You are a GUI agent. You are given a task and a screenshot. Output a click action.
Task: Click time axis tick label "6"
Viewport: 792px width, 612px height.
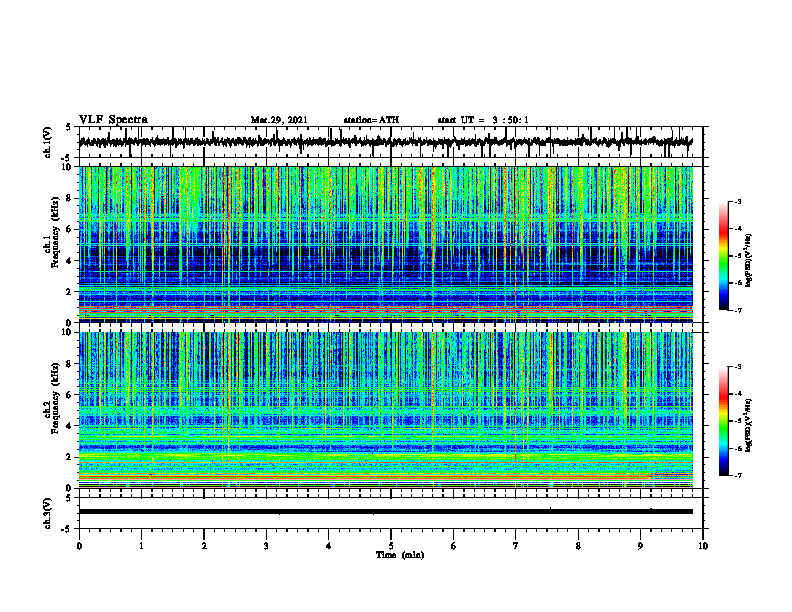tap(454, 546)
